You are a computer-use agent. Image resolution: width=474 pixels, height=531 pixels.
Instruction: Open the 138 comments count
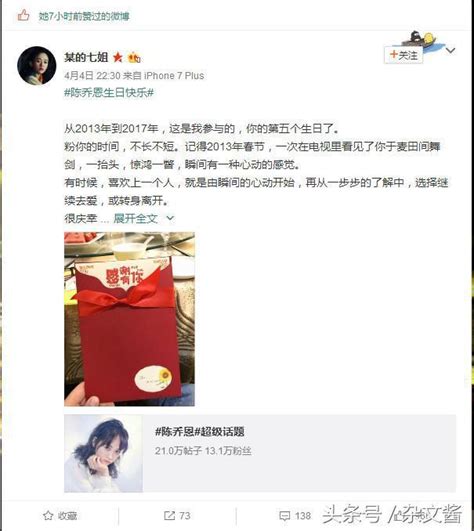coord(303,515)
